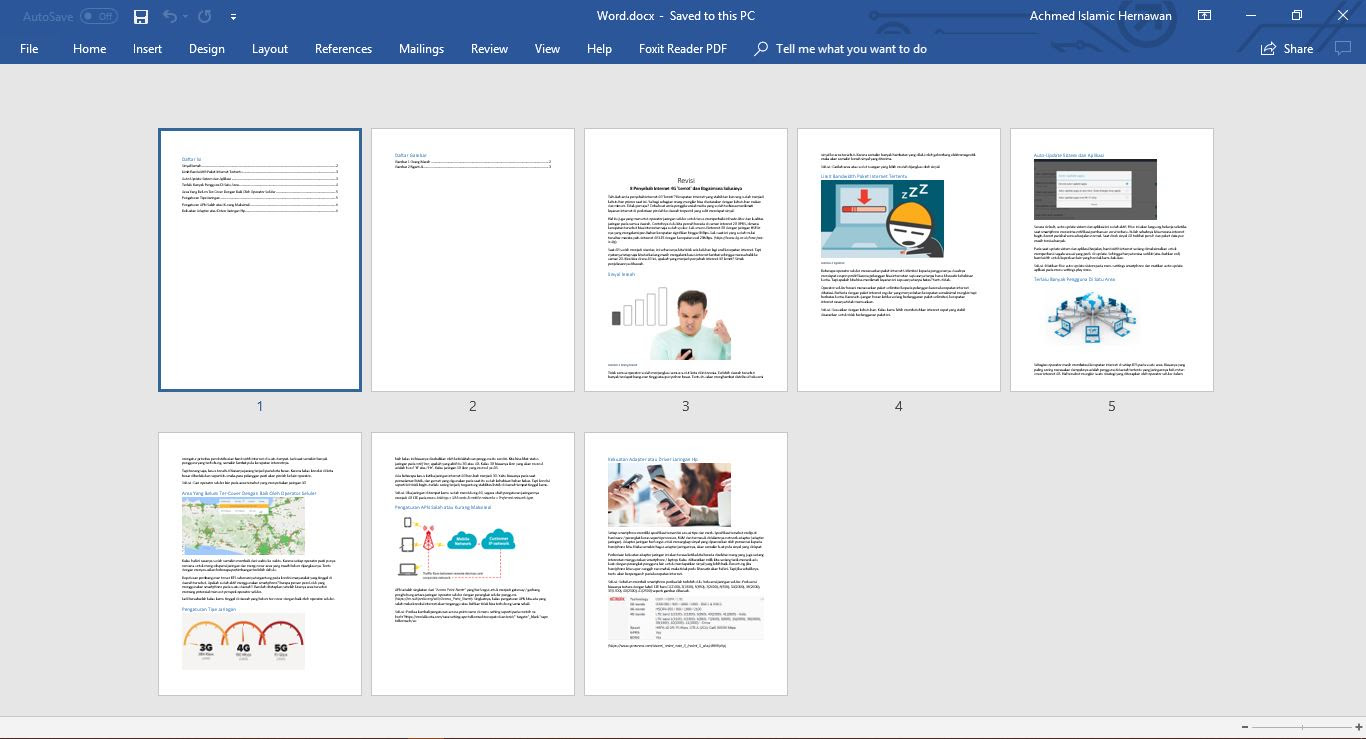Click the 'Pengaturan Tipe Jaringan' heading
Image resolution: width=1366 pixels, height=739 pixels.
(x=209, y=609)
